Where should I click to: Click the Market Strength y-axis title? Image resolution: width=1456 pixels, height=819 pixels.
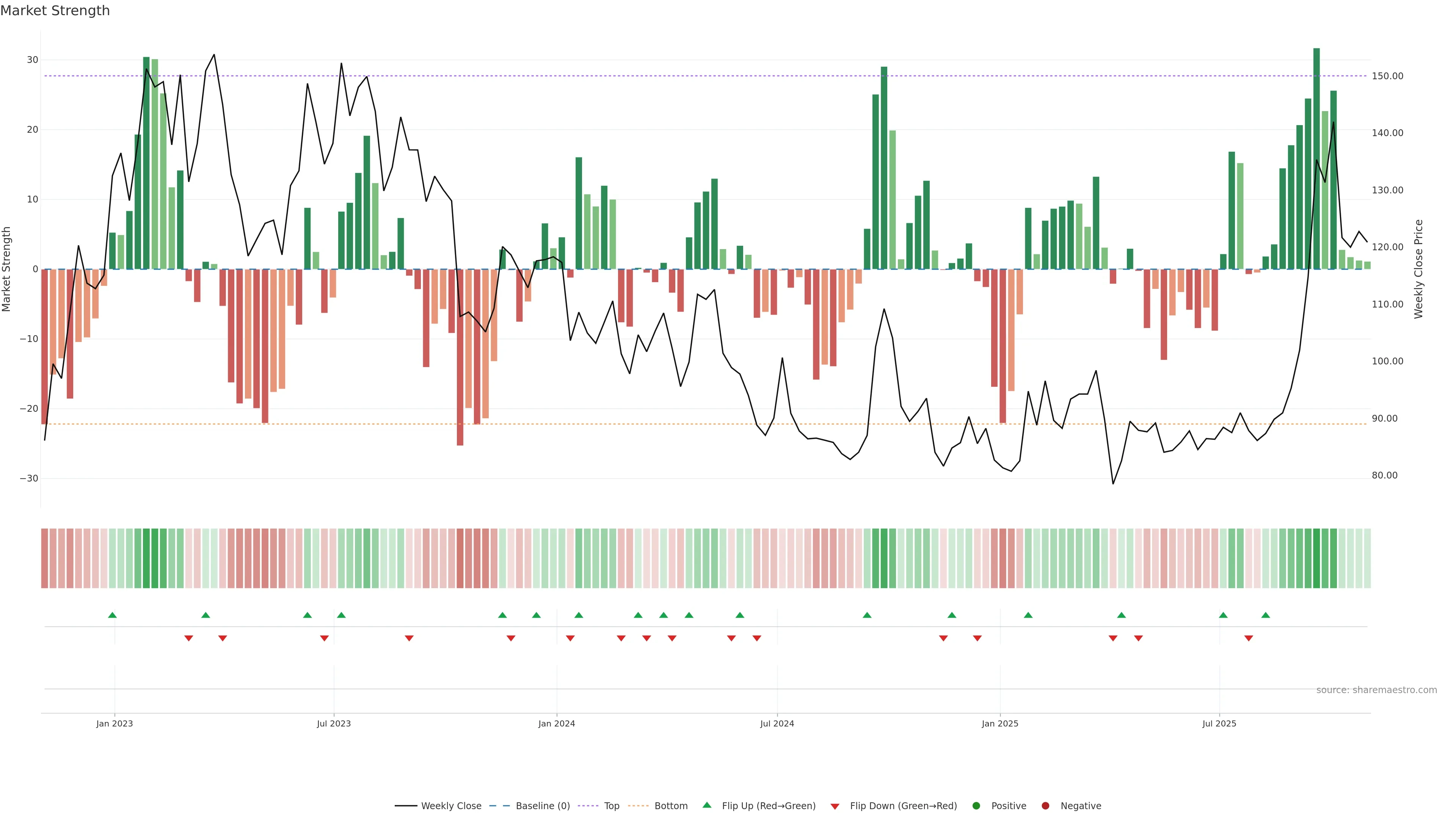[7, 269]
